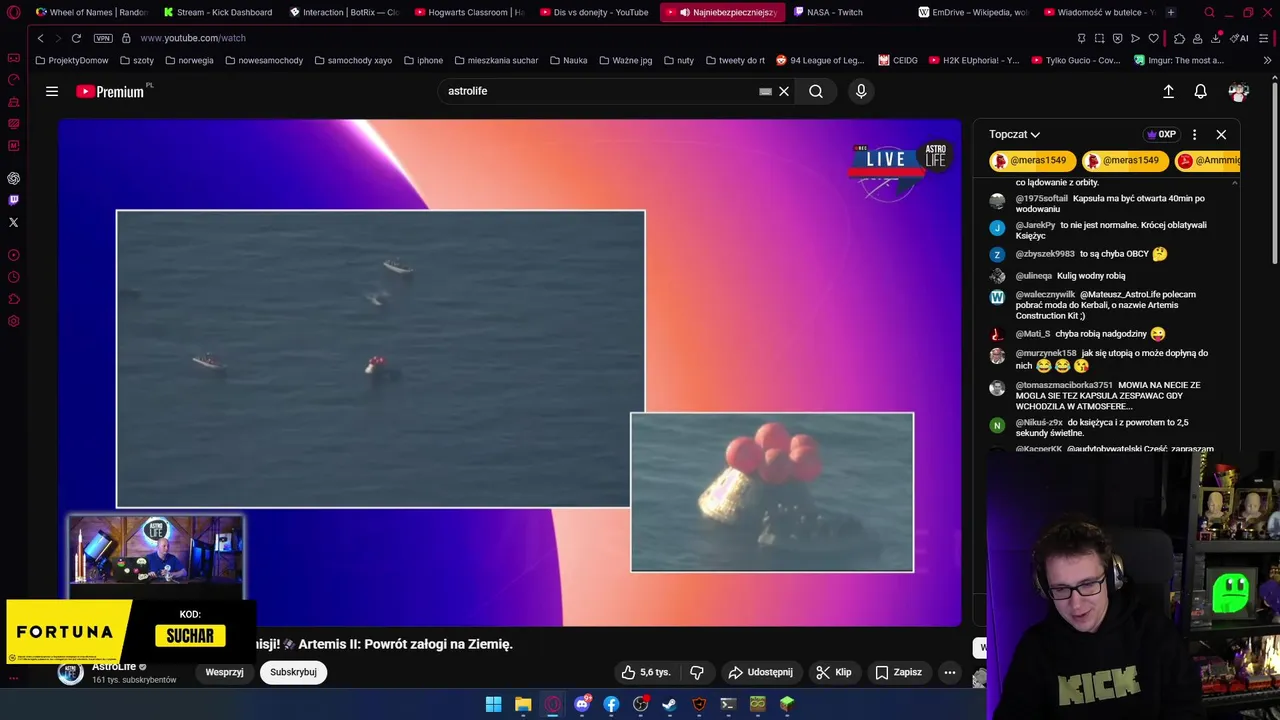1280x720 pixels.
Task: Dislike the Artemis II video
Action: point(697,672)
